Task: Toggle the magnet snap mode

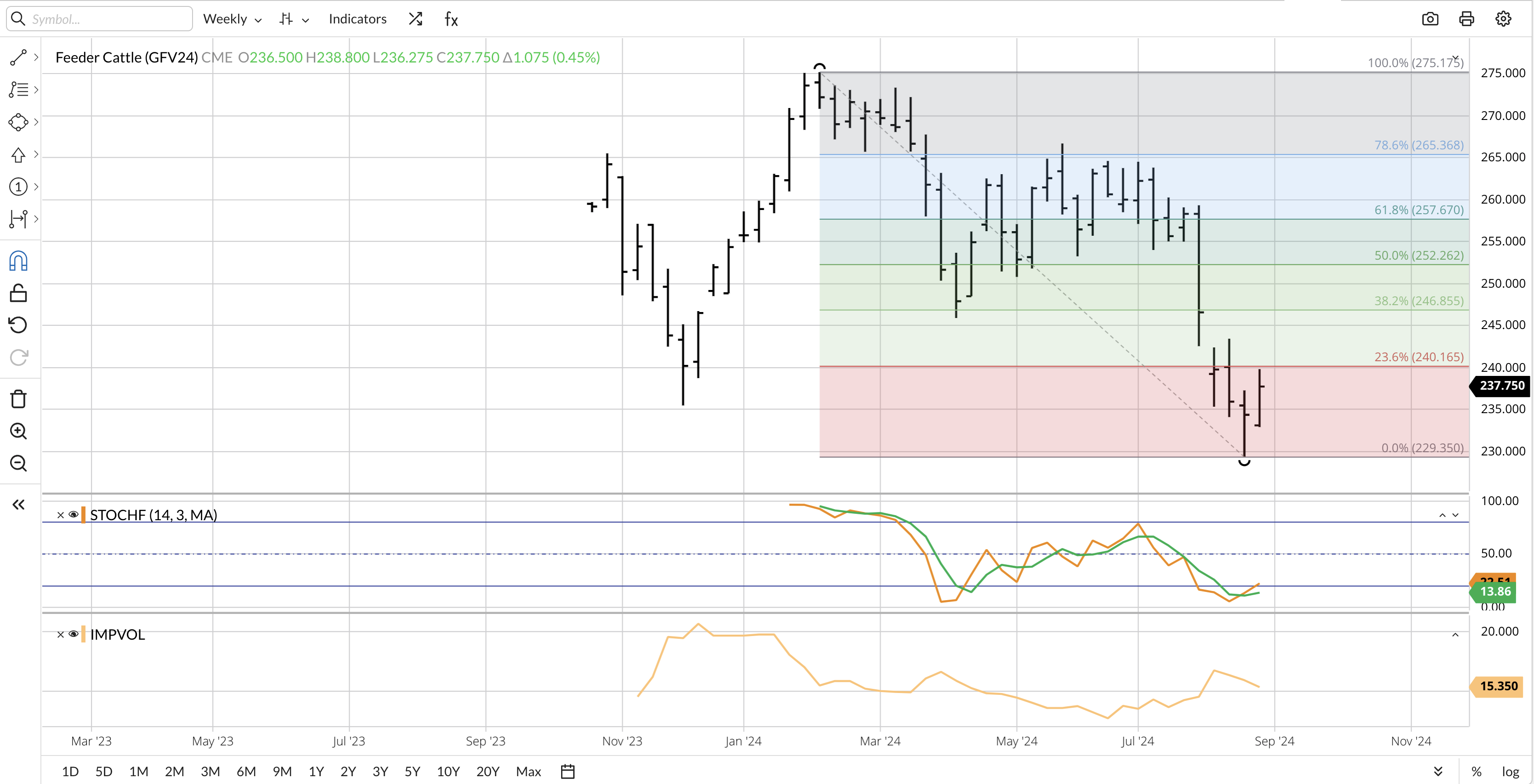Action: tap(18, 261)
